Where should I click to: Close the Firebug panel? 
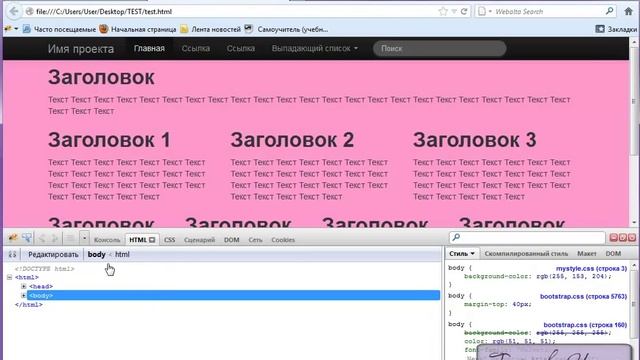[632, 237]
